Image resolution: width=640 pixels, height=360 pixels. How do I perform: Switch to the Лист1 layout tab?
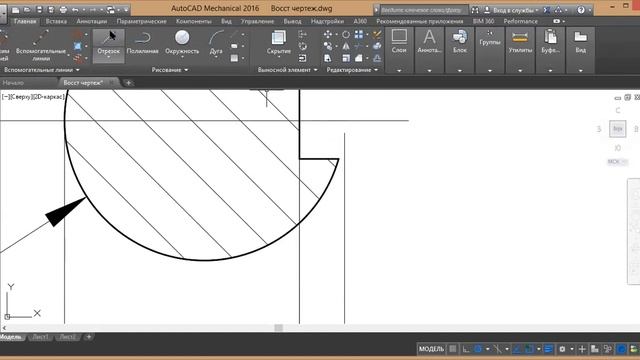point(40,337)
